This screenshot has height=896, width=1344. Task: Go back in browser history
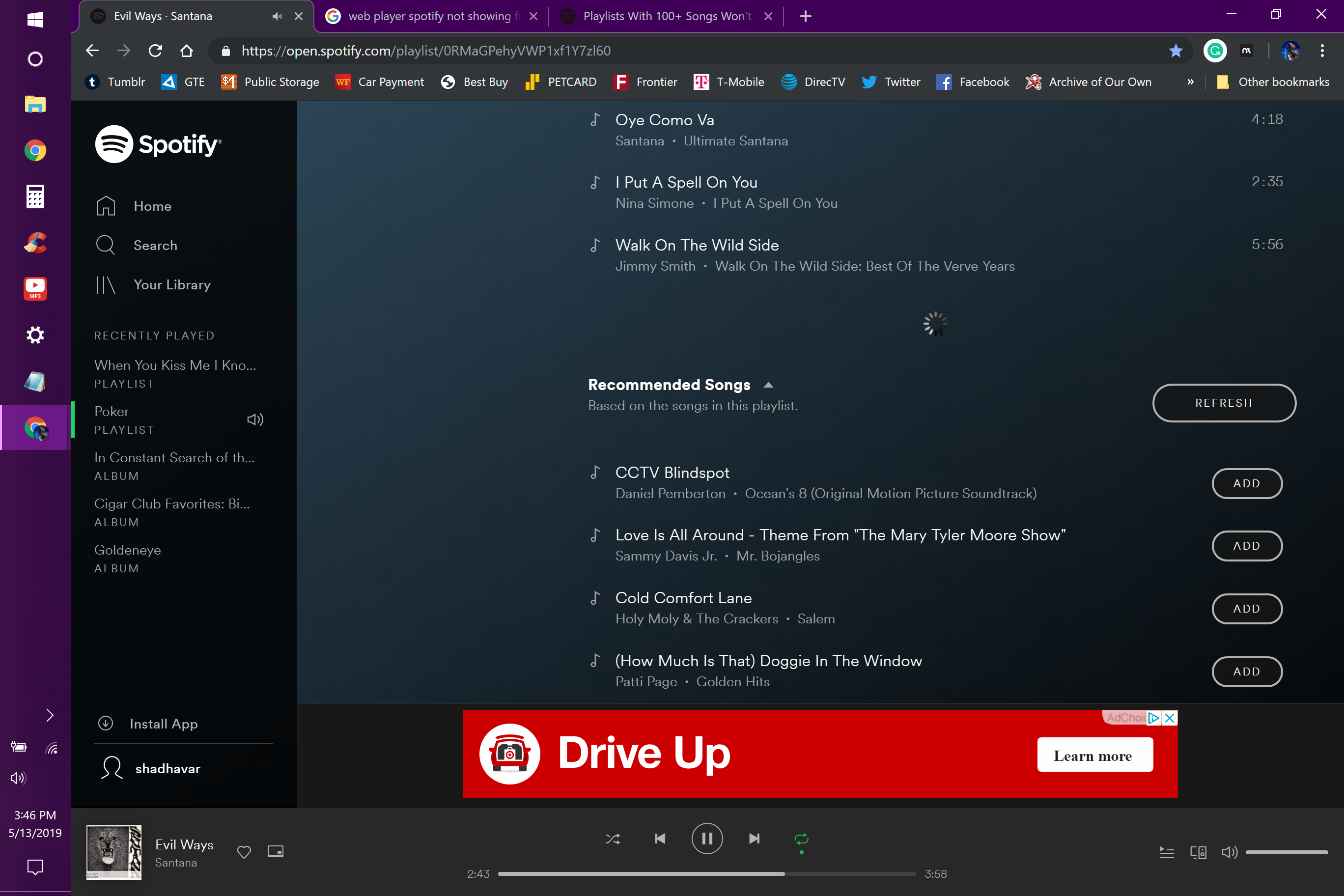click(x=92, y=51)
